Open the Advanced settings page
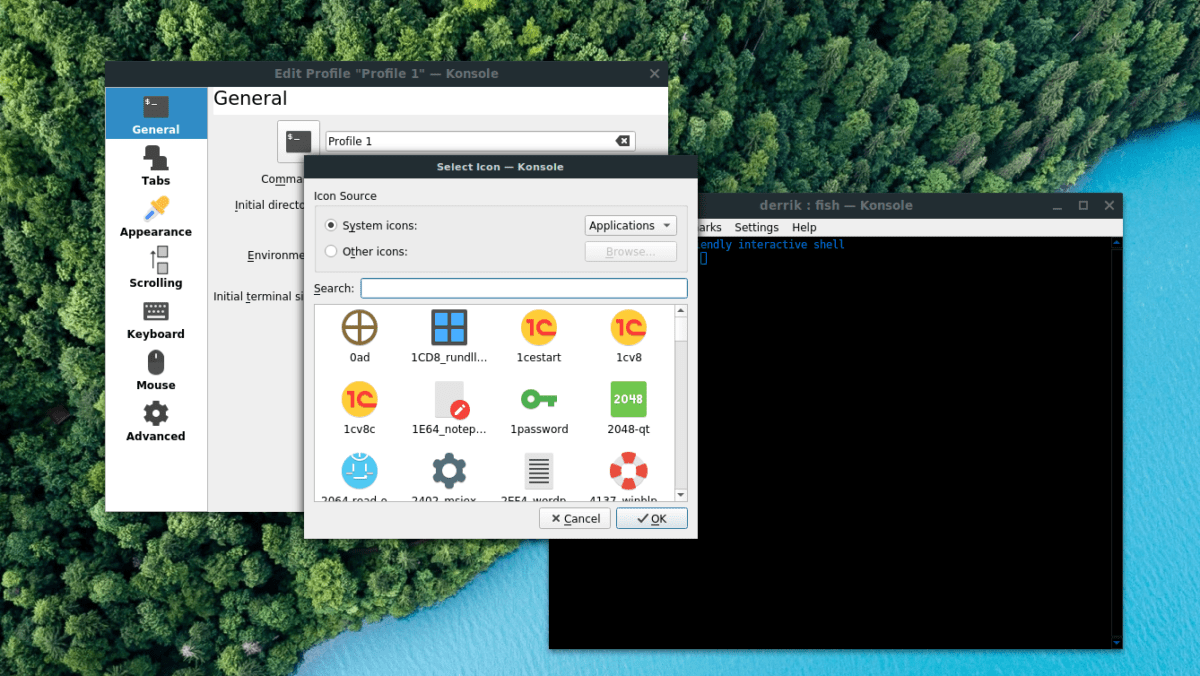Image resolution: width=1200 pixels, height=676 pixels. coord(156,420)
